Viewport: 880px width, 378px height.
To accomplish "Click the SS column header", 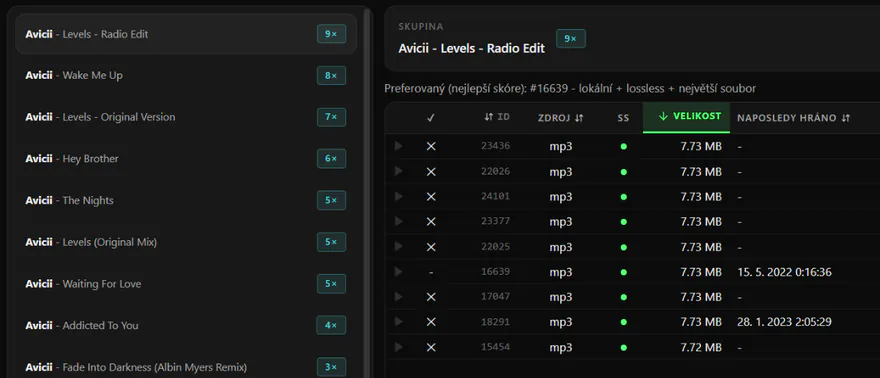I will [623, 118].
